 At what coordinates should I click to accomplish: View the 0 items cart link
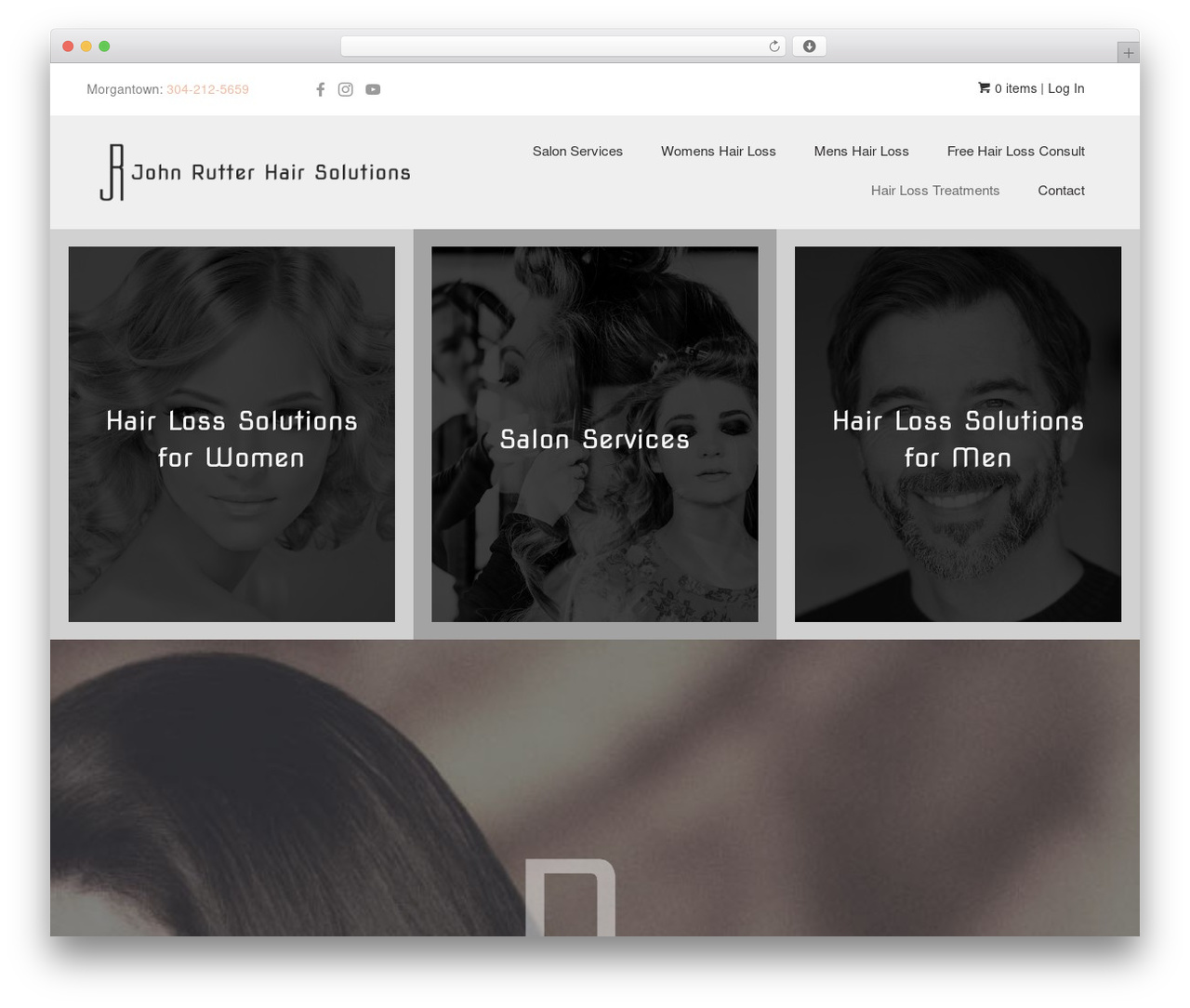click(x=1015, y=88)
